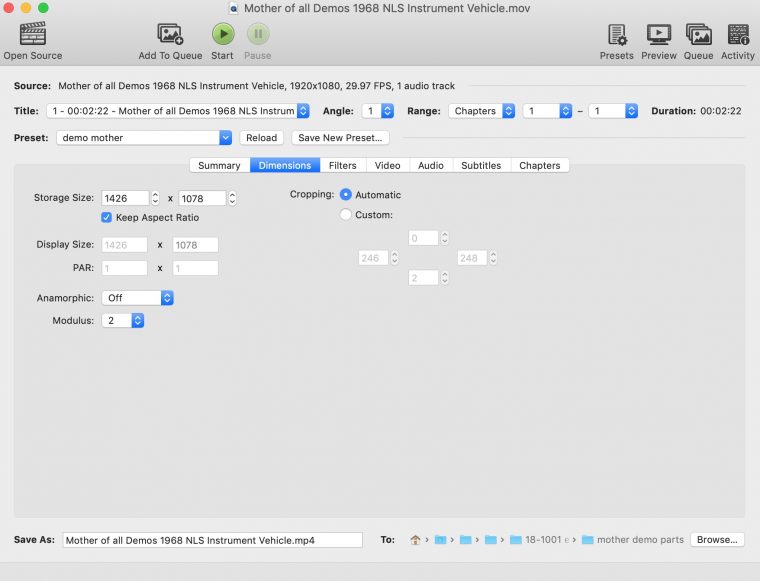Click the Browse destination button
Image resolution: width=760 pixels, height=581 pixels.
click(x=717, y=540)
